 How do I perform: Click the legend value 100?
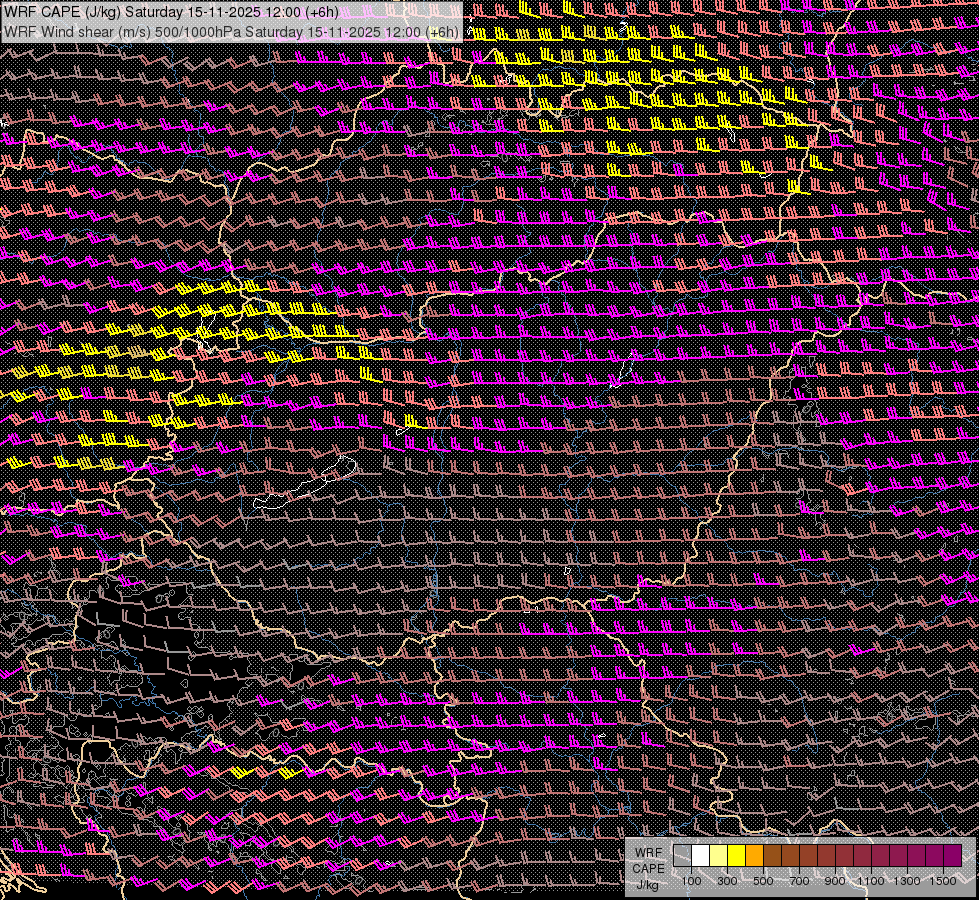692,881
